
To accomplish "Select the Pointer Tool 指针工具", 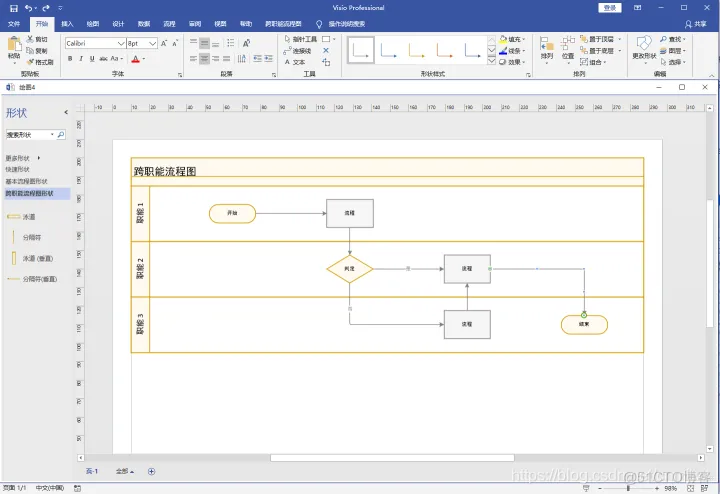I will [301, 39].
